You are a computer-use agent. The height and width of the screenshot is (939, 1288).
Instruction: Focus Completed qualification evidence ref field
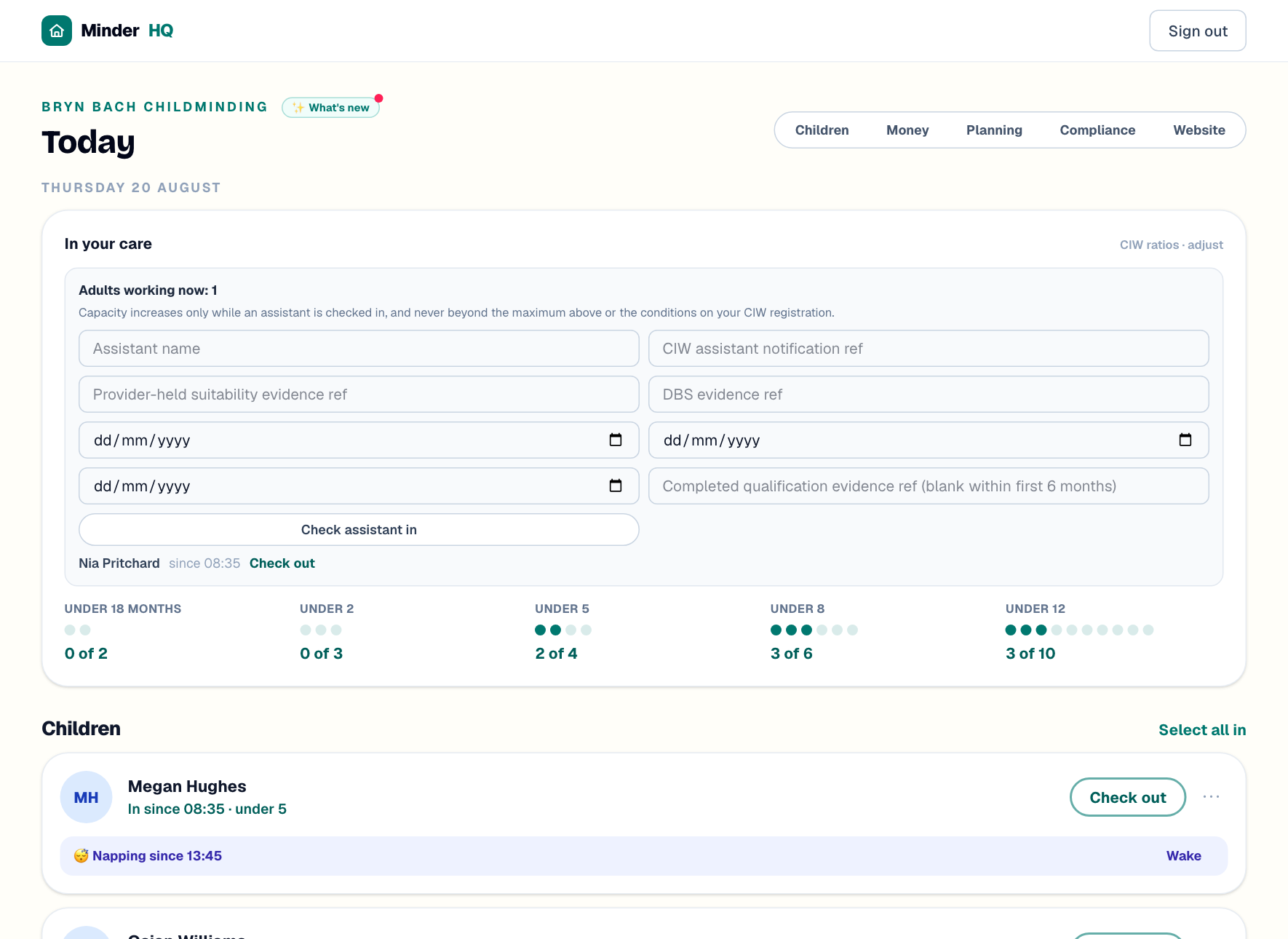coord(929,486)
